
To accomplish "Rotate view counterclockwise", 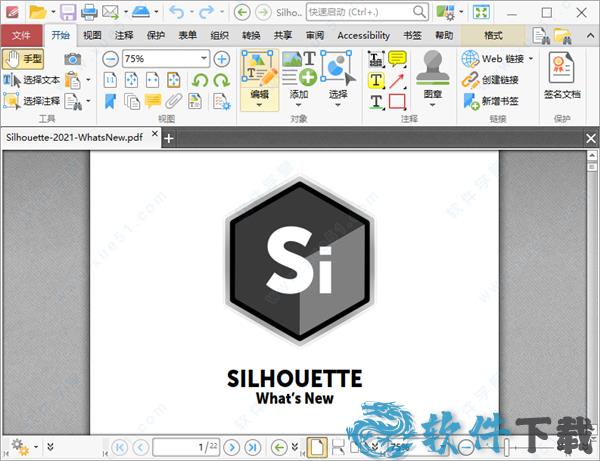I will click(200, 81).
